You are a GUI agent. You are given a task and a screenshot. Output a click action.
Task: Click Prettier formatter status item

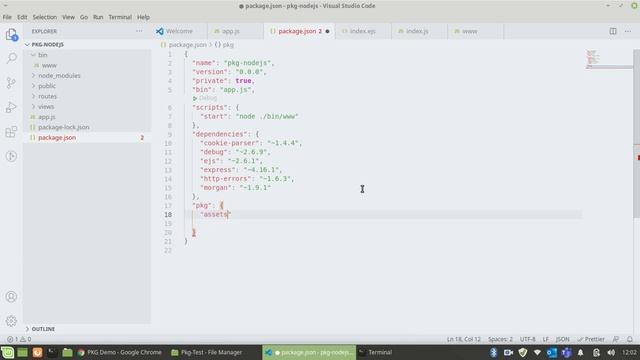click(591, 339)
